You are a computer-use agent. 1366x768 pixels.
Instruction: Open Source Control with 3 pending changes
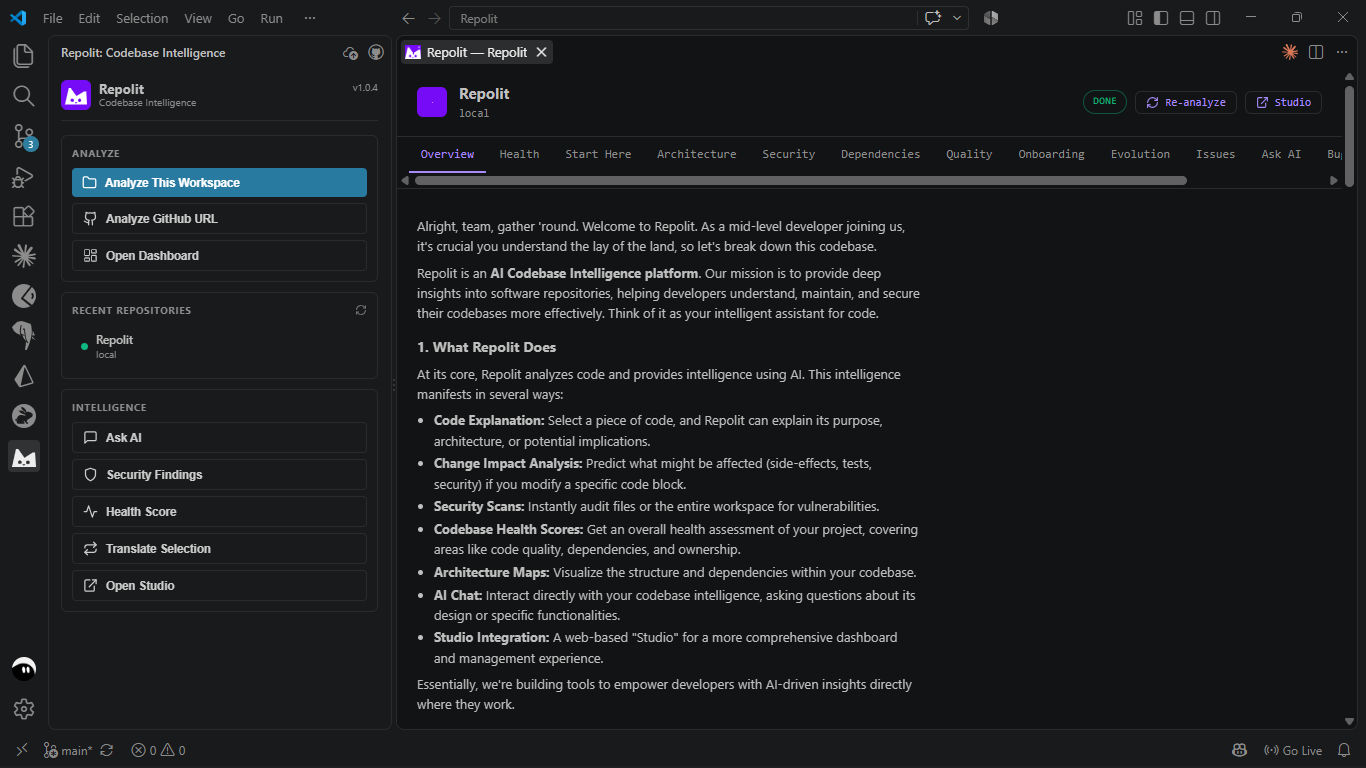(x=24, y=137)
